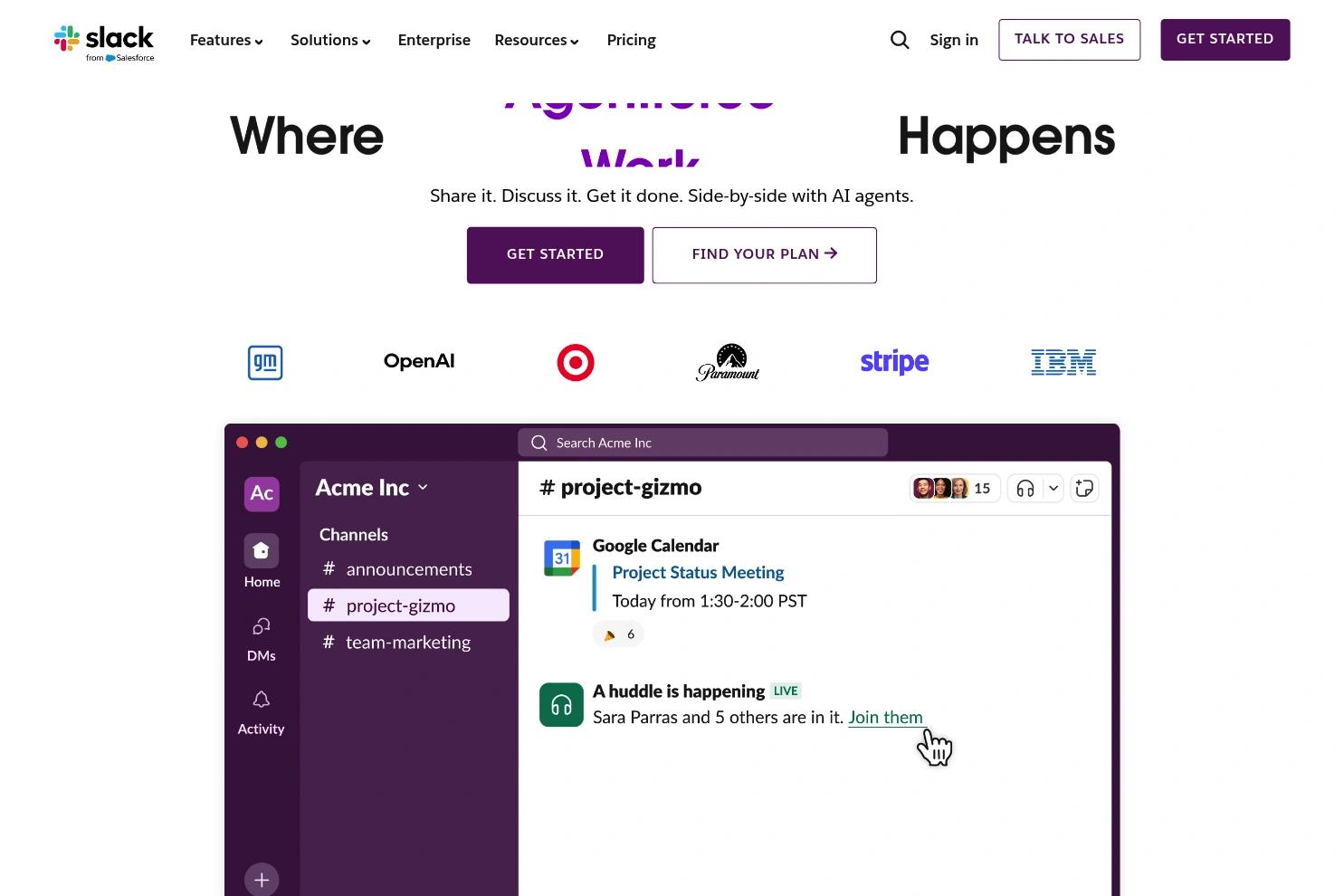This screenshot has height=896, width=1344.
Task: Go to the Enterprise page
Action: point(434,40)
